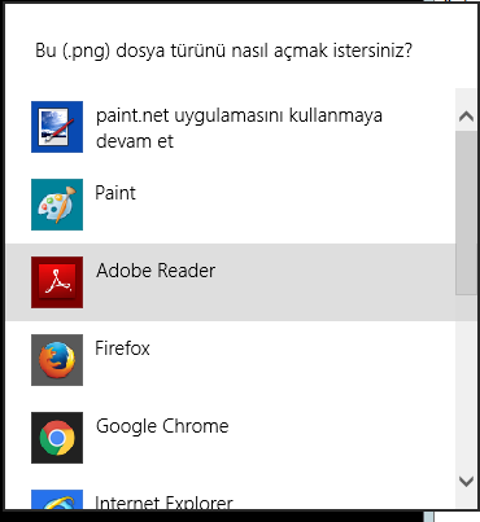Choose Paint label to open PNG
This screenshot has height=522, width=480.
(115, 193)
